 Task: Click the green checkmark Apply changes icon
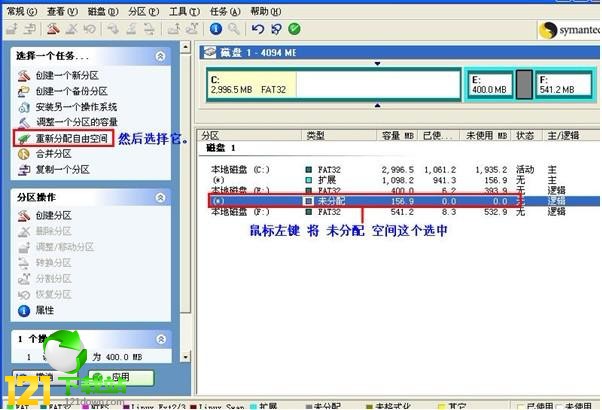[x=294, y=29]
